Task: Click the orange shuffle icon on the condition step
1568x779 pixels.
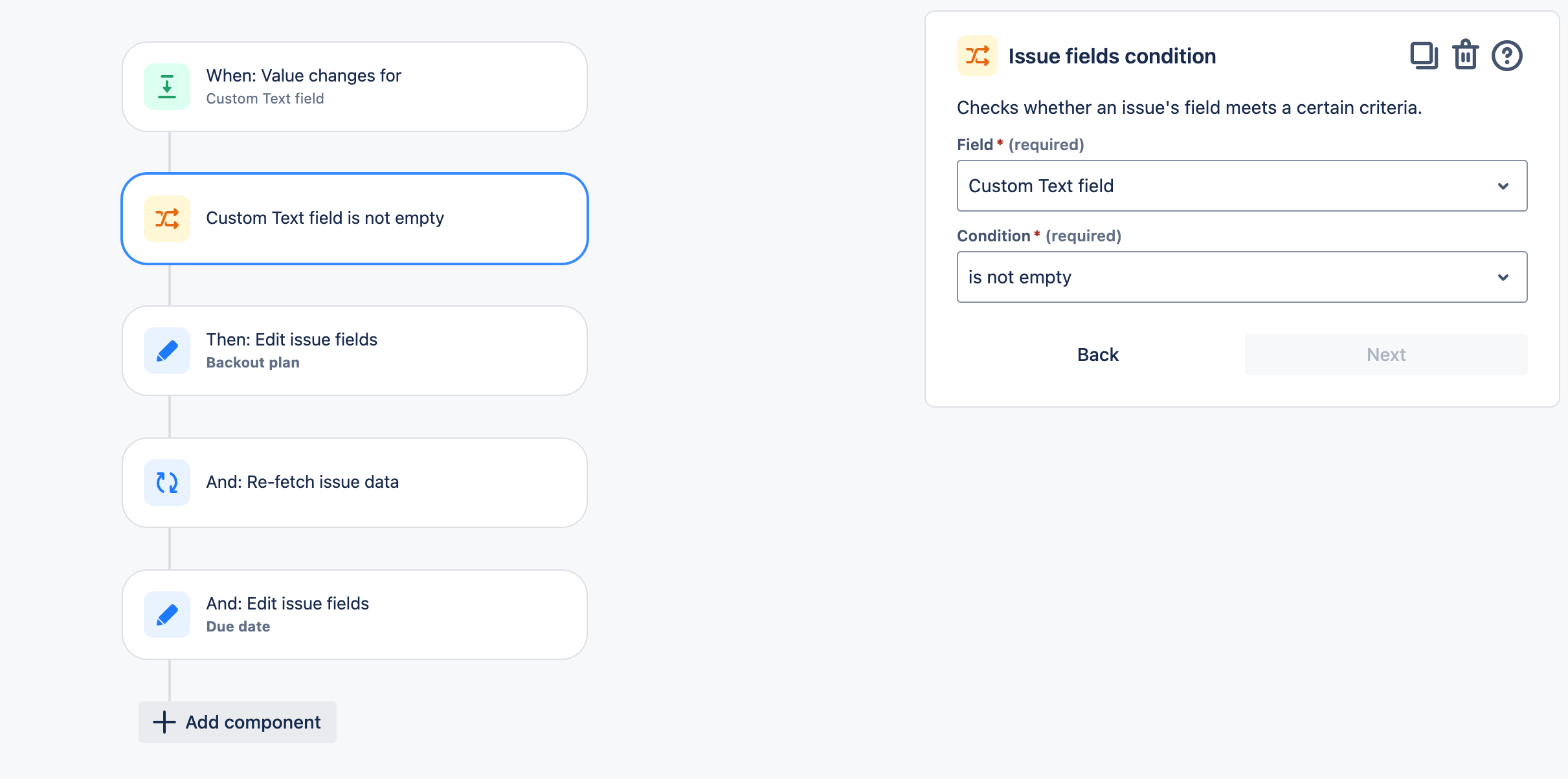Action: [167, 219]
